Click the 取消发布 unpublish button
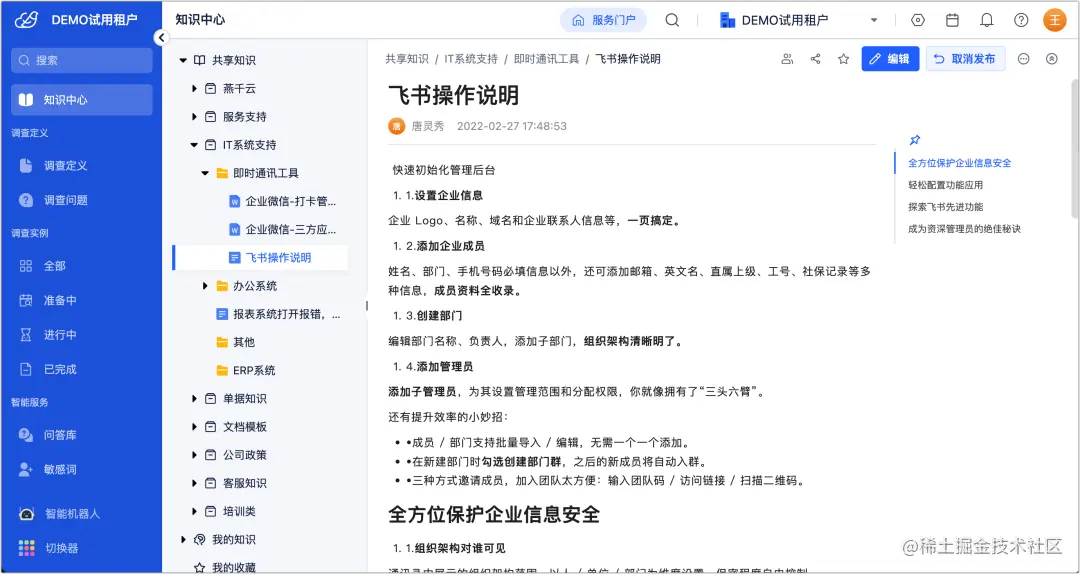The height and width of the screenshot is (574, 1080). [x=965, y=59]
